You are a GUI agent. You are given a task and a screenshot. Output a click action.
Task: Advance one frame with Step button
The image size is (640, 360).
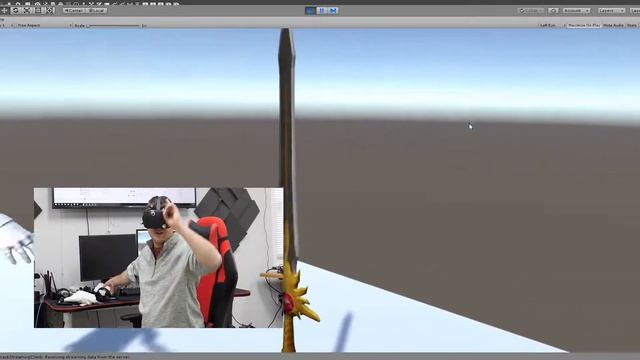click(333, 11)
